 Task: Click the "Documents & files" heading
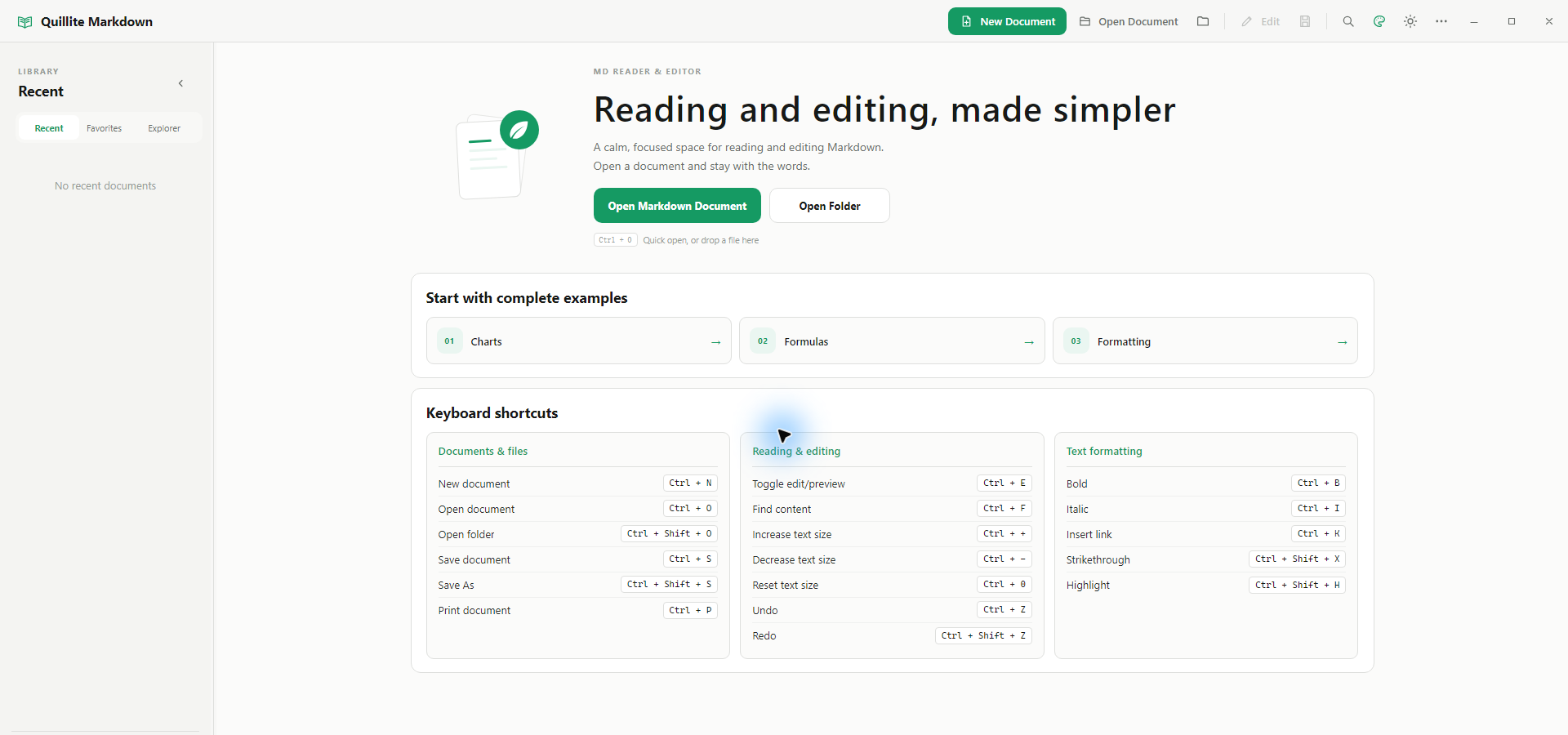(x=483, y=452)
